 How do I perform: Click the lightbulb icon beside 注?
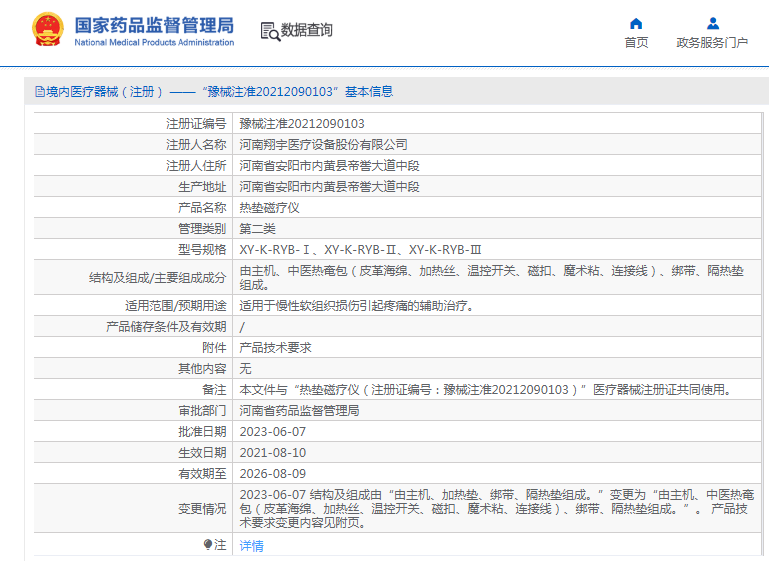pos(208,544)
